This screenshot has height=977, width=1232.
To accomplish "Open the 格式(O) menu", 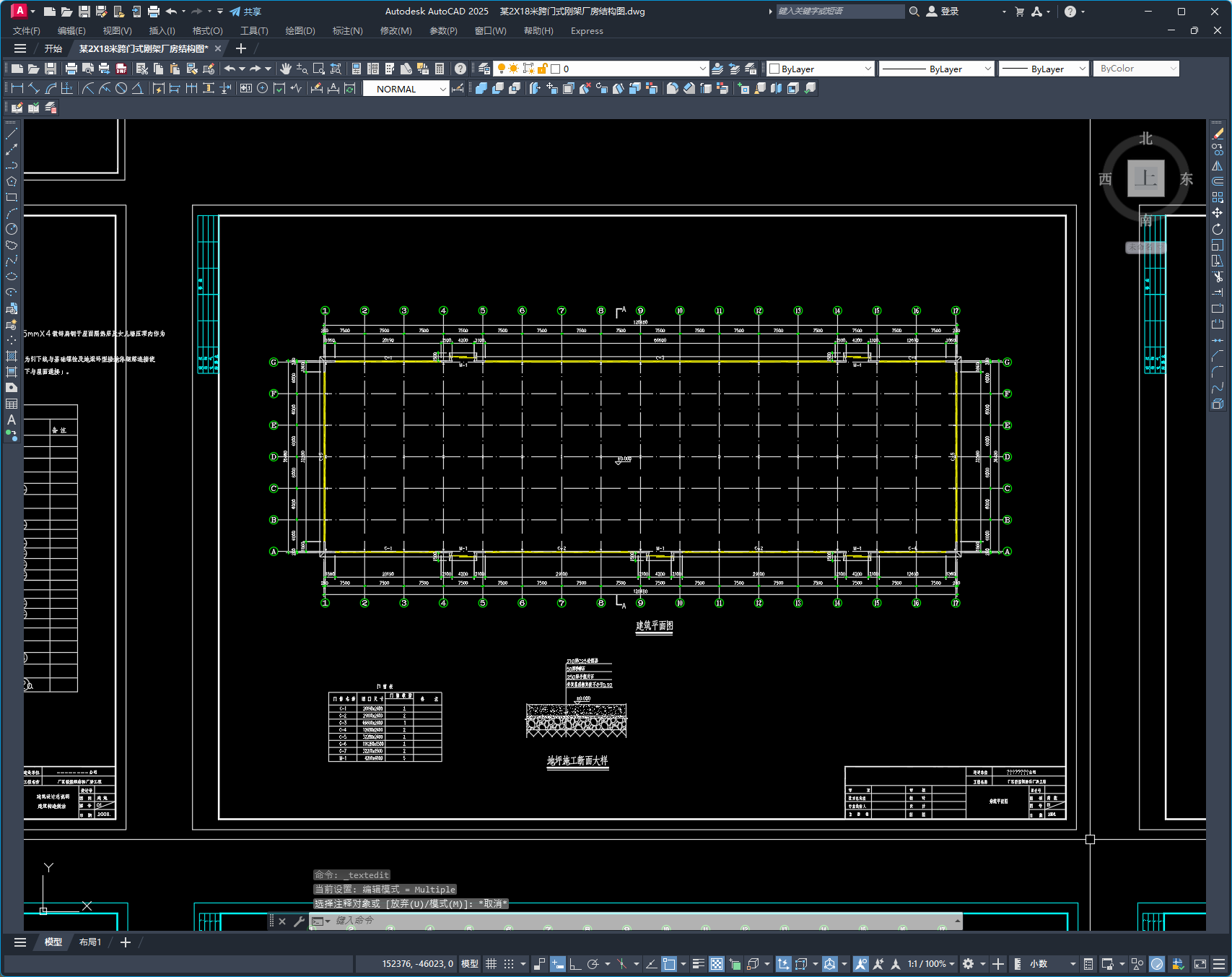I will 207,31.
